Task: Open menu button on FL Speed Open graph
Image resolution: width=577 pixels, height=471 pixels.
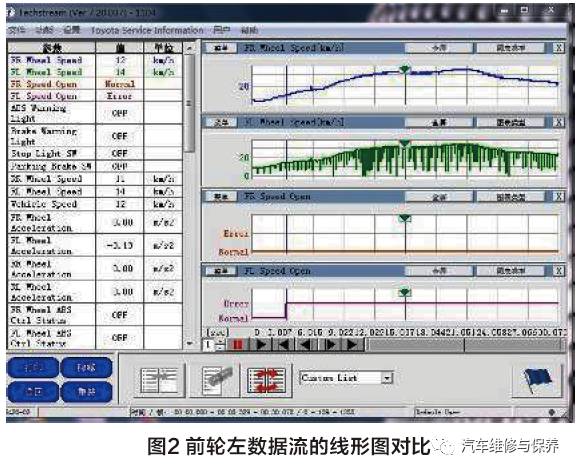Action: click(220, 271)
